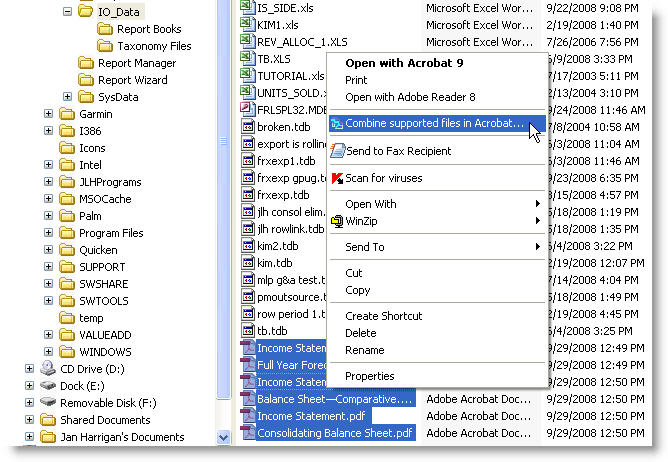Click the FRLSPL32.MDB Access database icon
The height and width of the screenshot is (462, 668).
point(247,109)
